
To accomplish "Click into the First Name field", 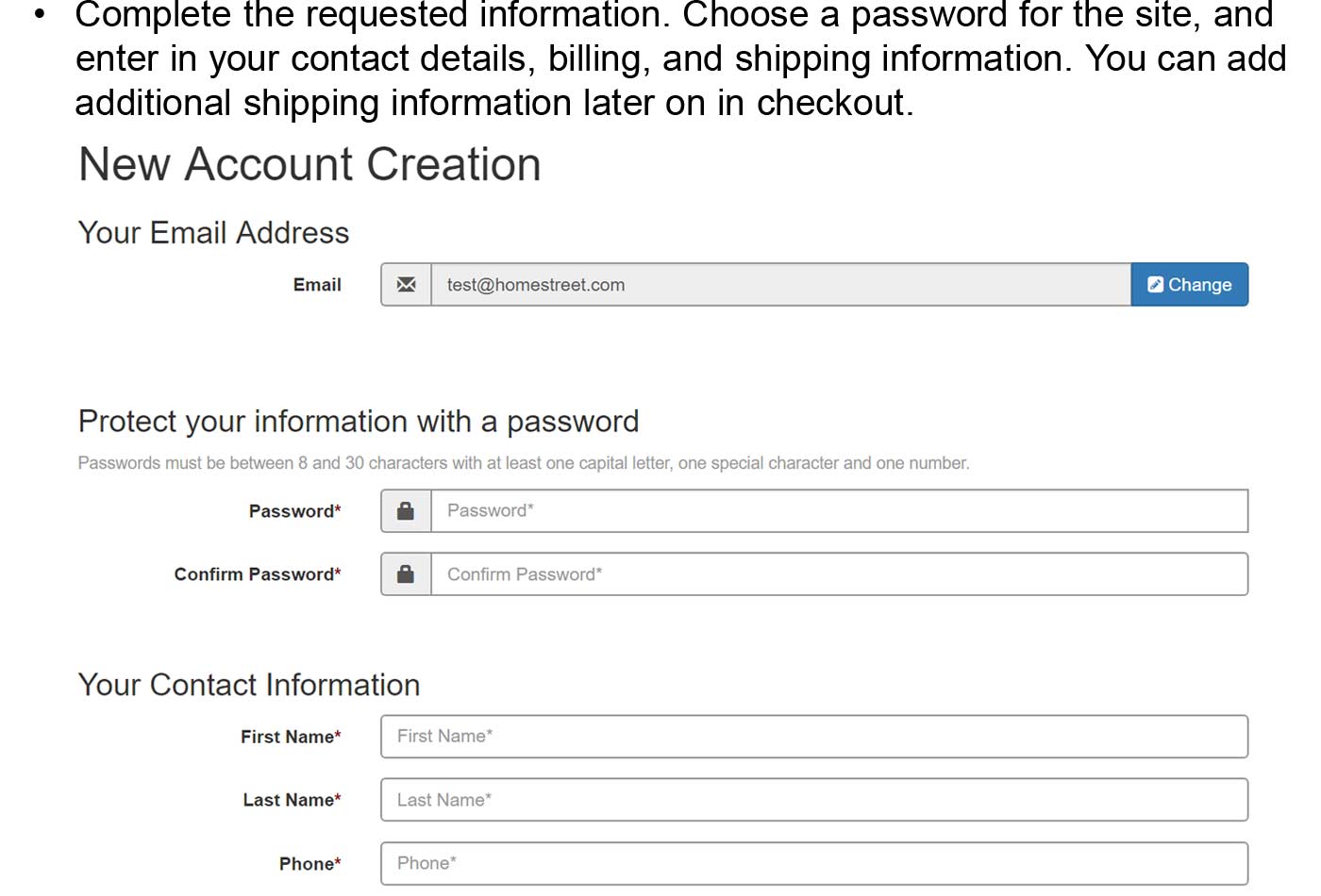I will click(813, 737).
